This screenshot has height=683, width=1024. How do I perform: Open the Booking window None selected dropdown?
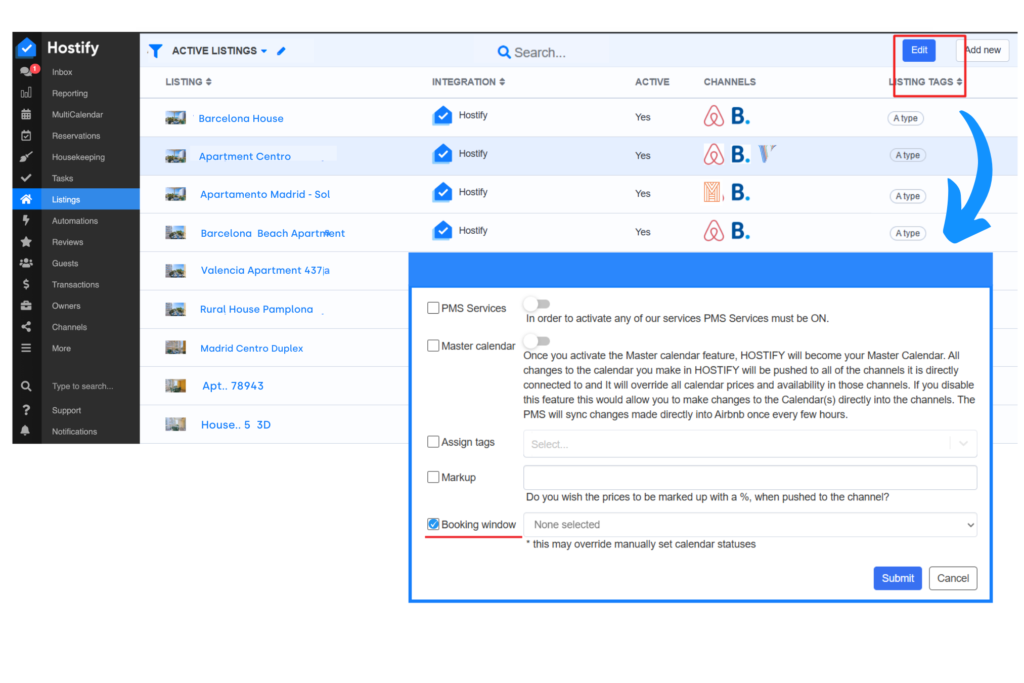pos(750,524)
